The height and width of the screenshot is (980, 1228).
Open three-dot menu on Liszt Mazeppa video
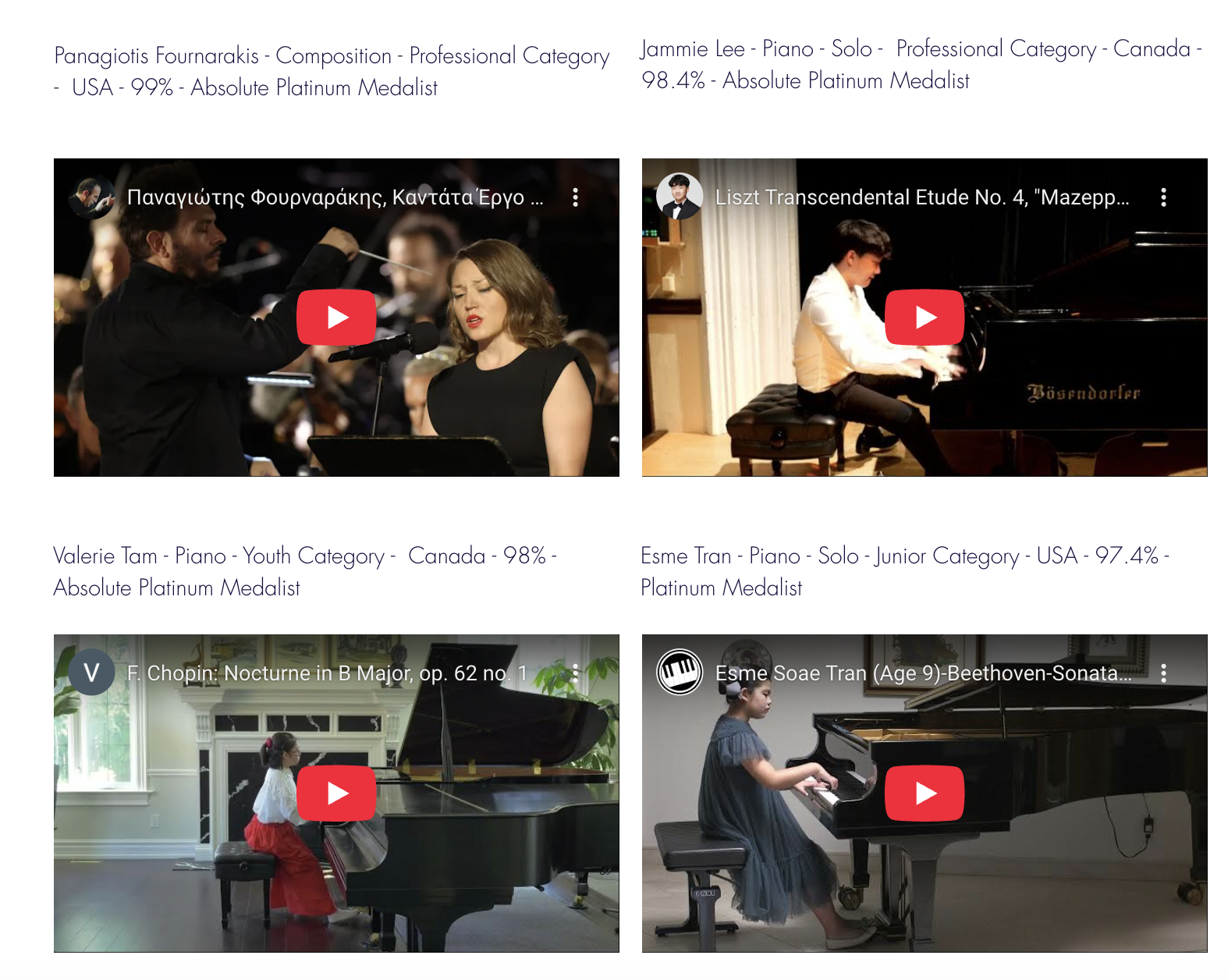[1163, 197]
